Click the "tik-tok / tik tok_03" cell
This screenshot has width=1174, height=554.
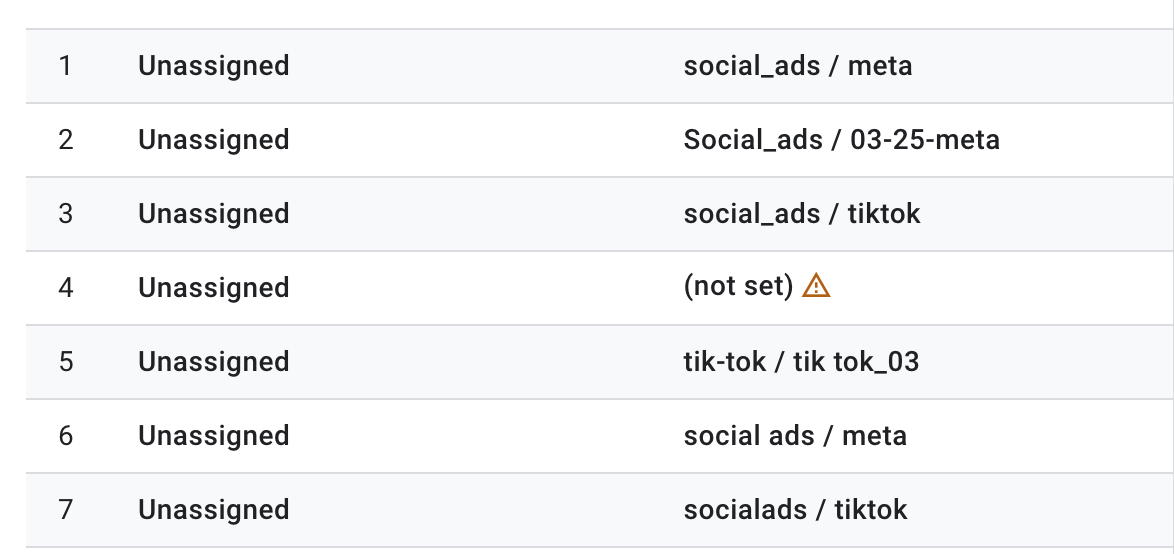pyautogui.click(x=801, y=362)
